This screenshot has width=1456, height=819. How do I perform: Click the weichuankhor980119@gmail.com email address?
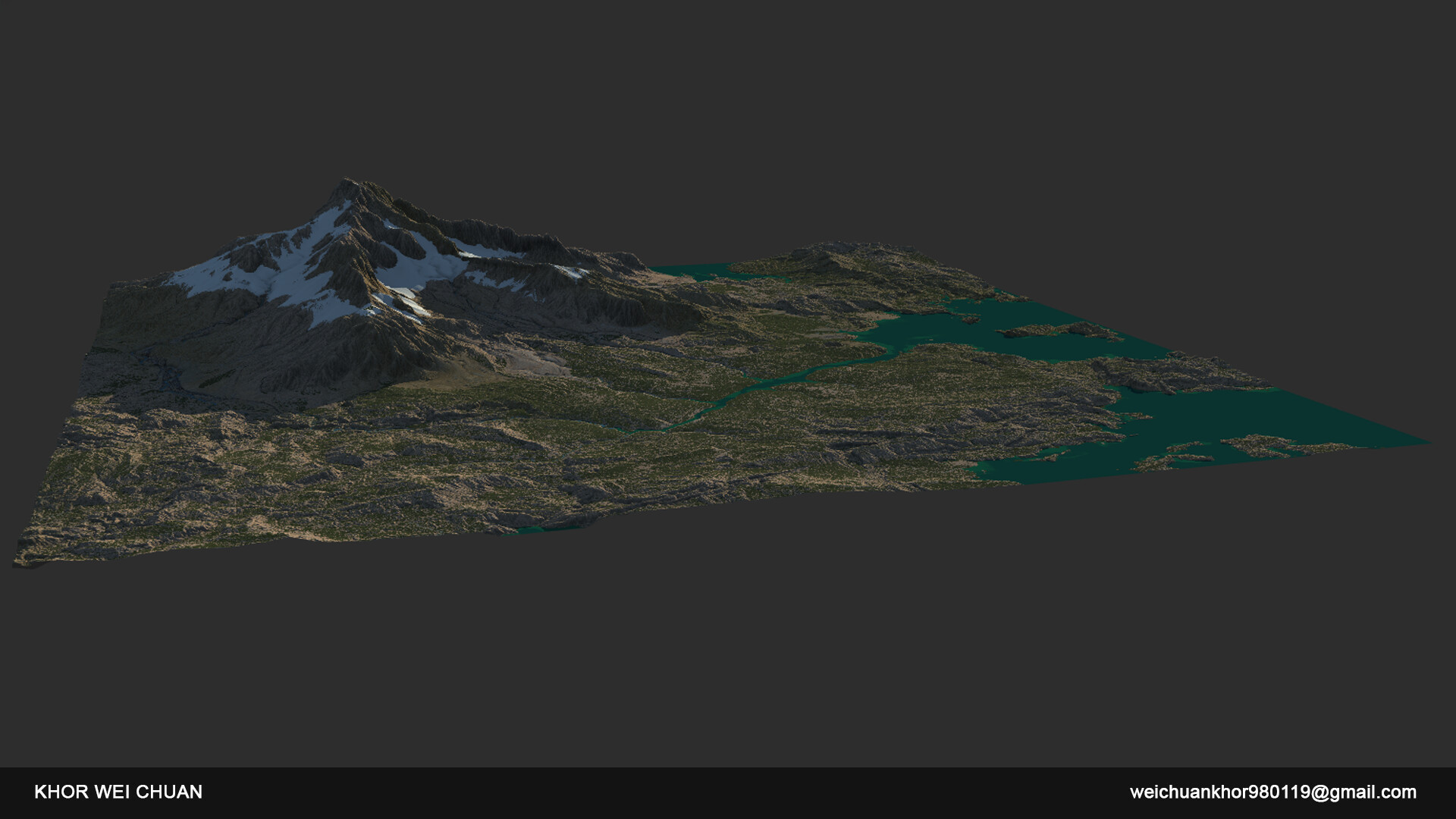click(1272, 792)
